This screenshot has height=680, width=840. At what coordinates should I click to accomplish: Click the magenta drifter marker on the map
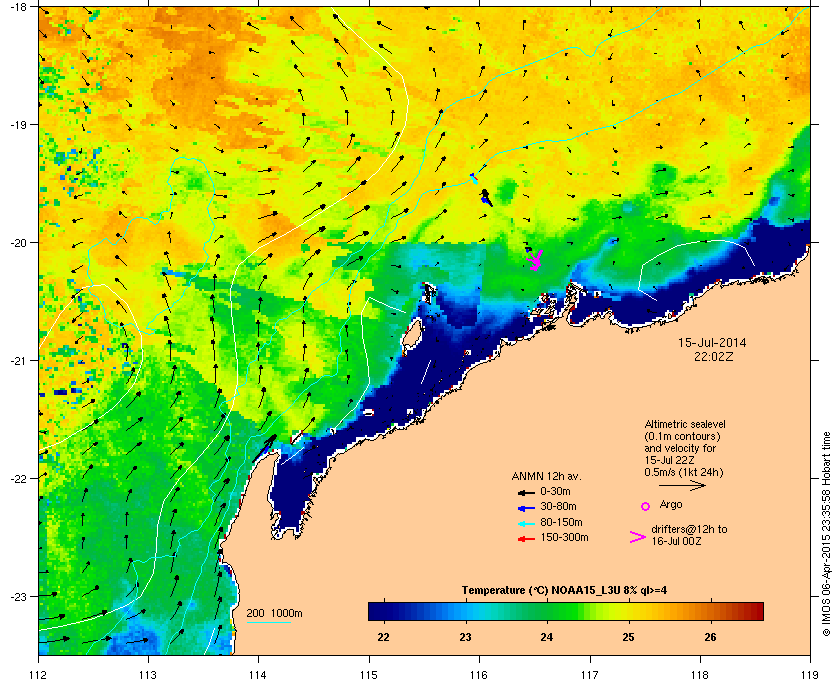pyautogui.click(x=535, y=260)
